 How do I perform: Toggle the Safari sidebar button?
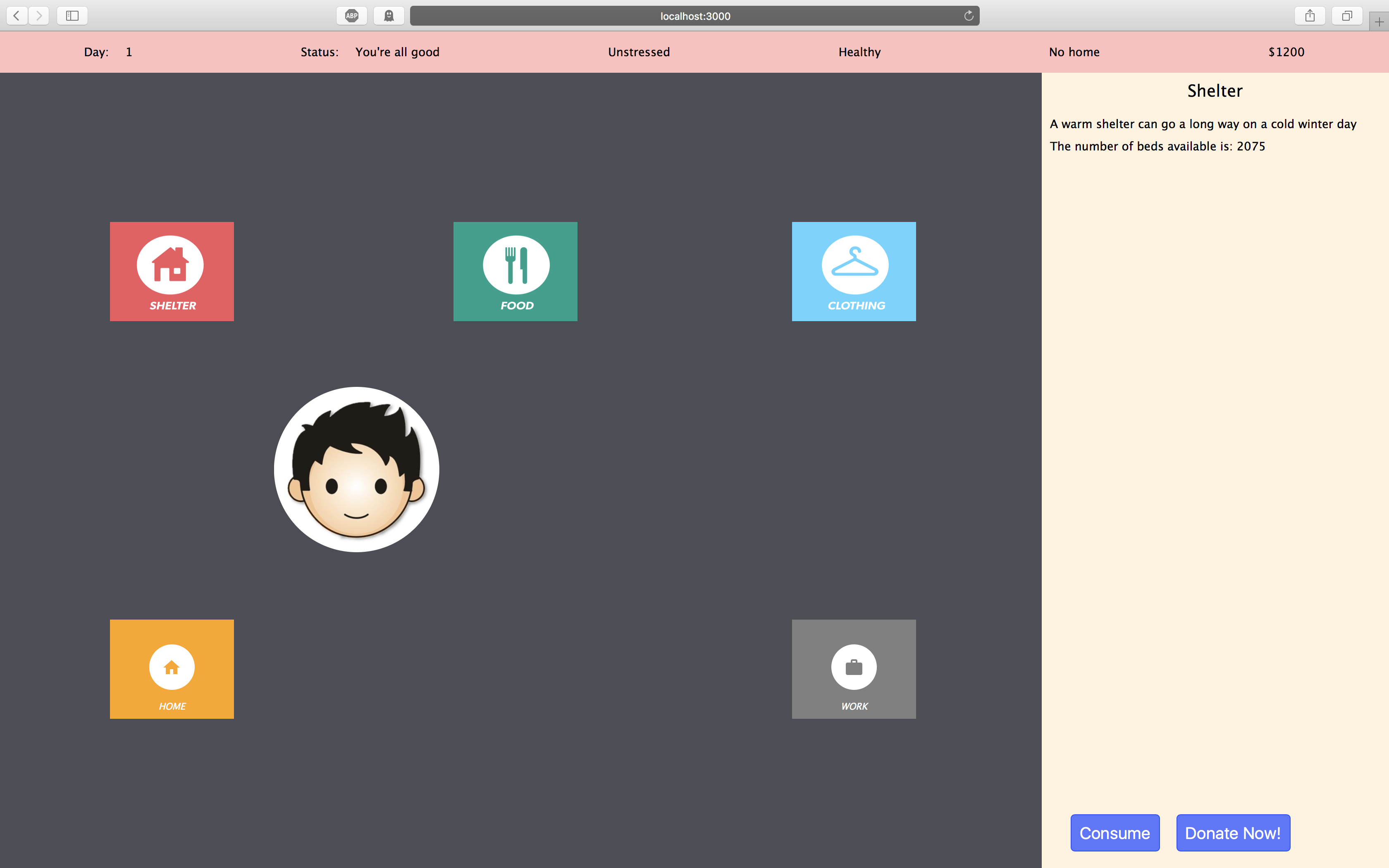pos(72,16)
